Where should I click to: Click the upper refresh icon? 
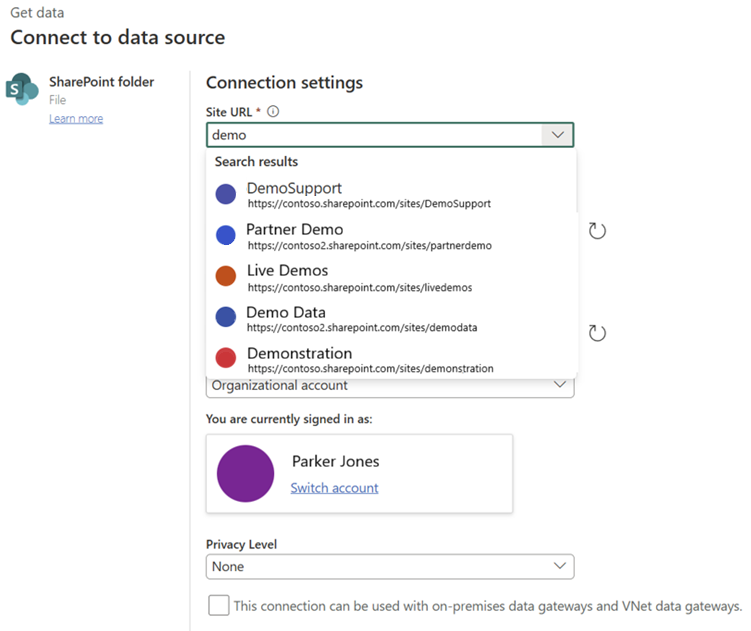(x=597, y=231)
